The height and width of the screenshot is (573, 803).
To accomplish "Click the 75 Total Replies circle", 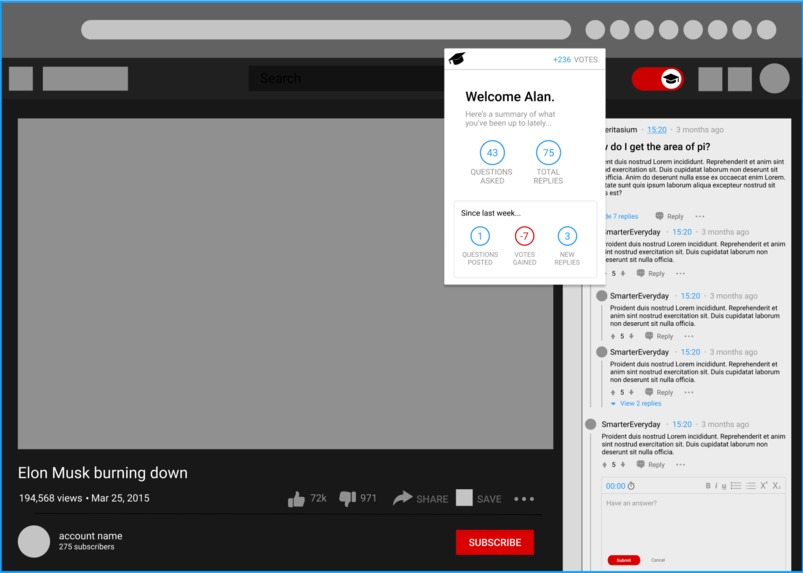I will click(x=548, y=153).
